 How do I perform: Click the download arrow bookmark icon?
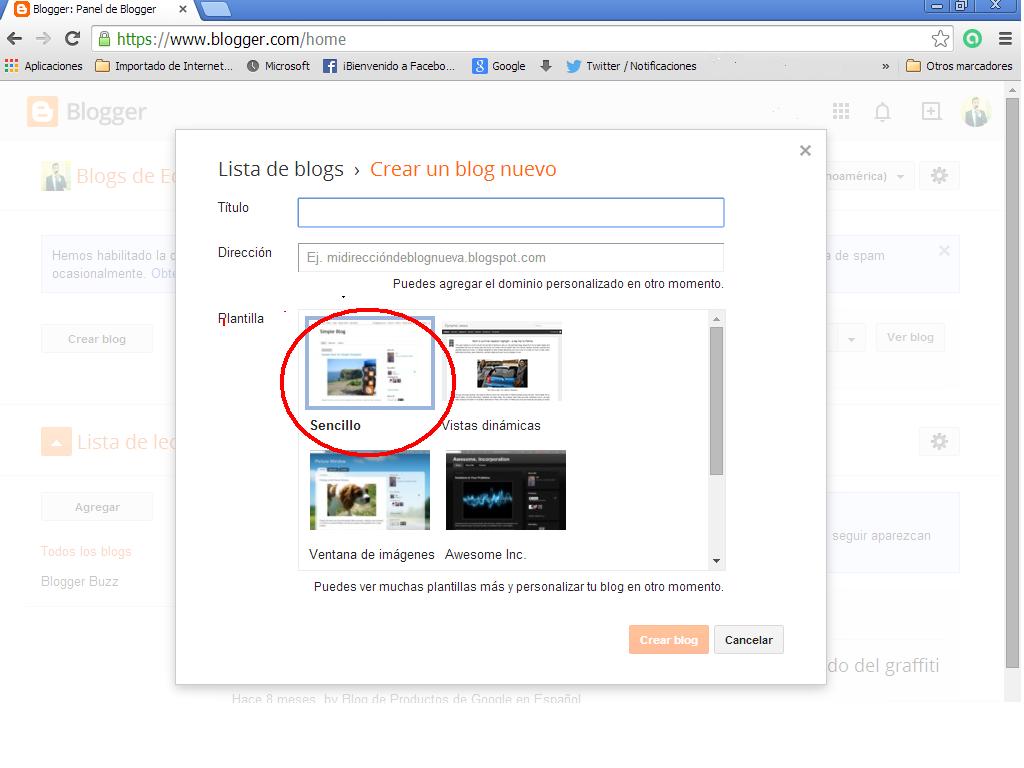point(546,66)
